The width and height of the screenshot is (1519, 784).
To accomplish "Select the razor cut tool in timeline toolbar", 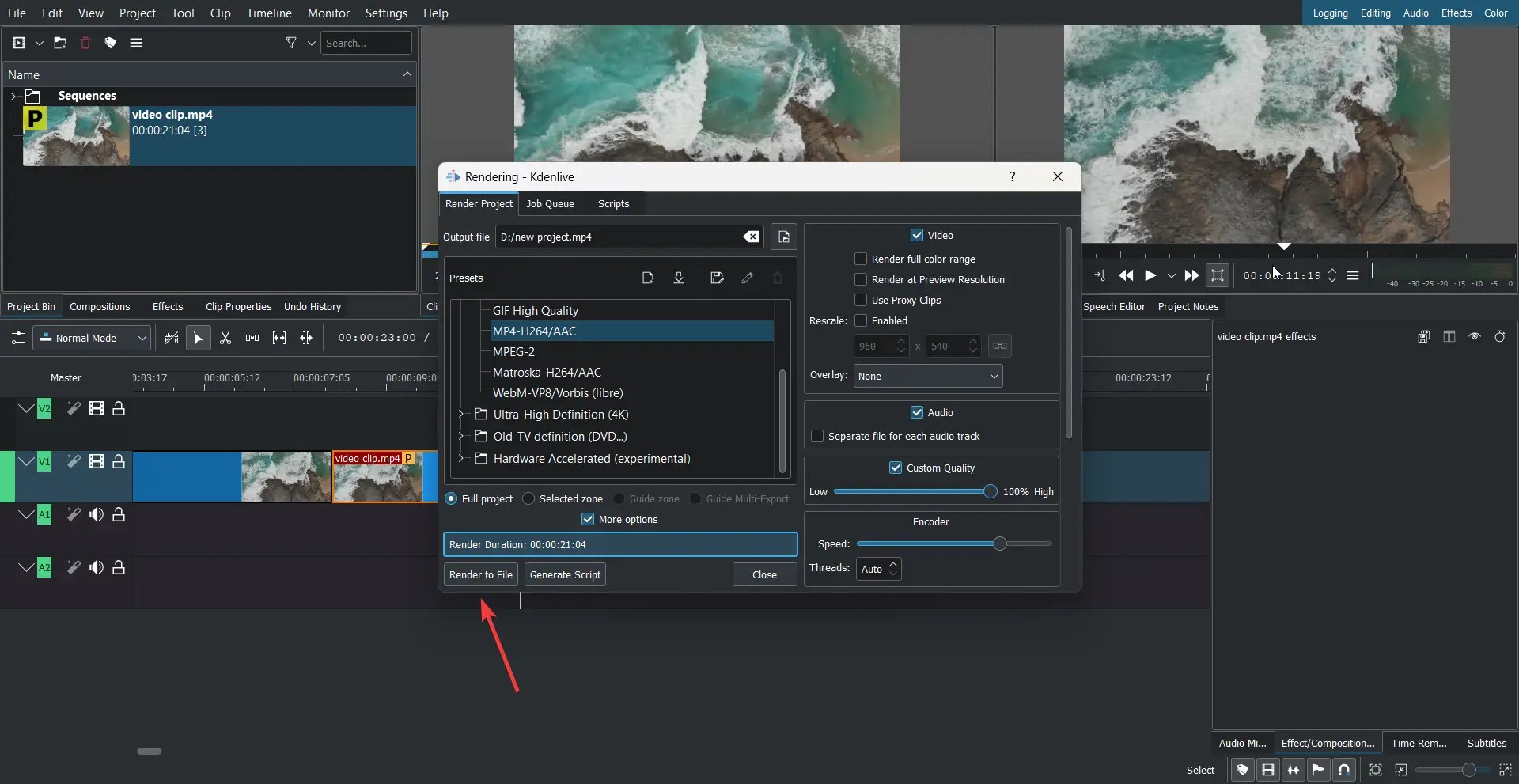I will 225,338.
